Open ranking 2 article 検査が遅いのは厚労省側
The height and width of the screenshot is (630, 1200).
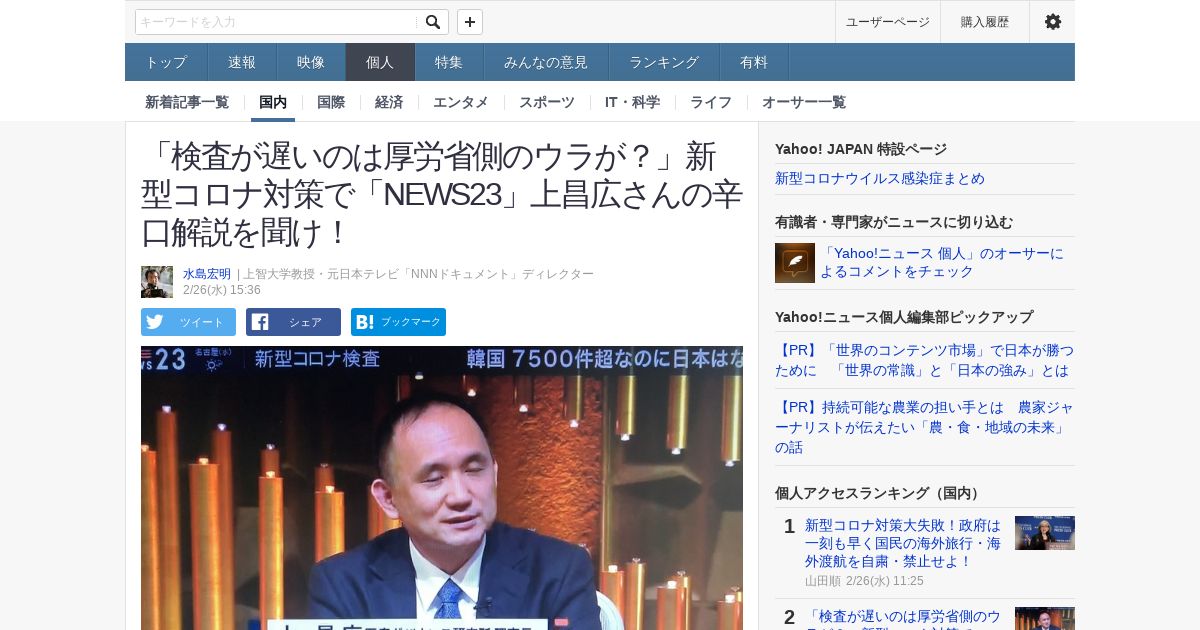903,617
